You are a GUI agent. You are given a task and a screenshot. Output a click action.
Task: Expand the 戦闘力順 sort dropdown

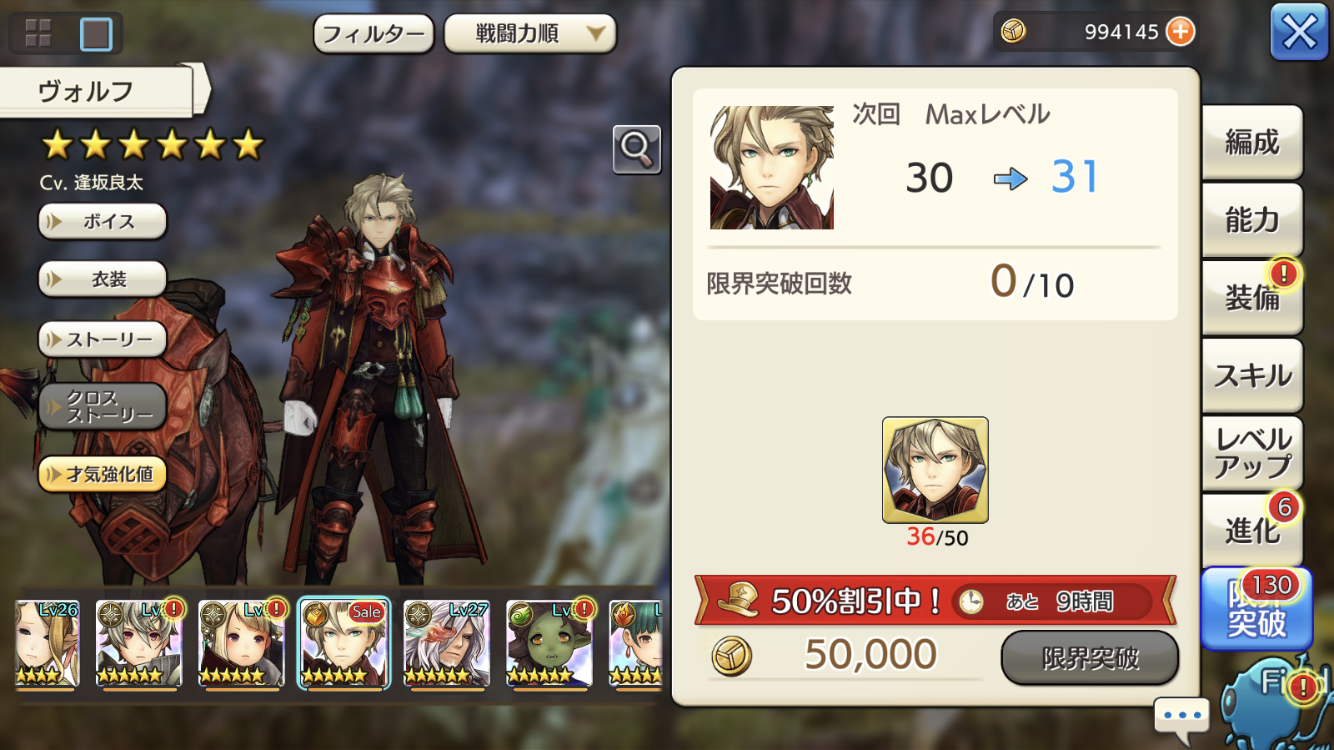[530, 34]
